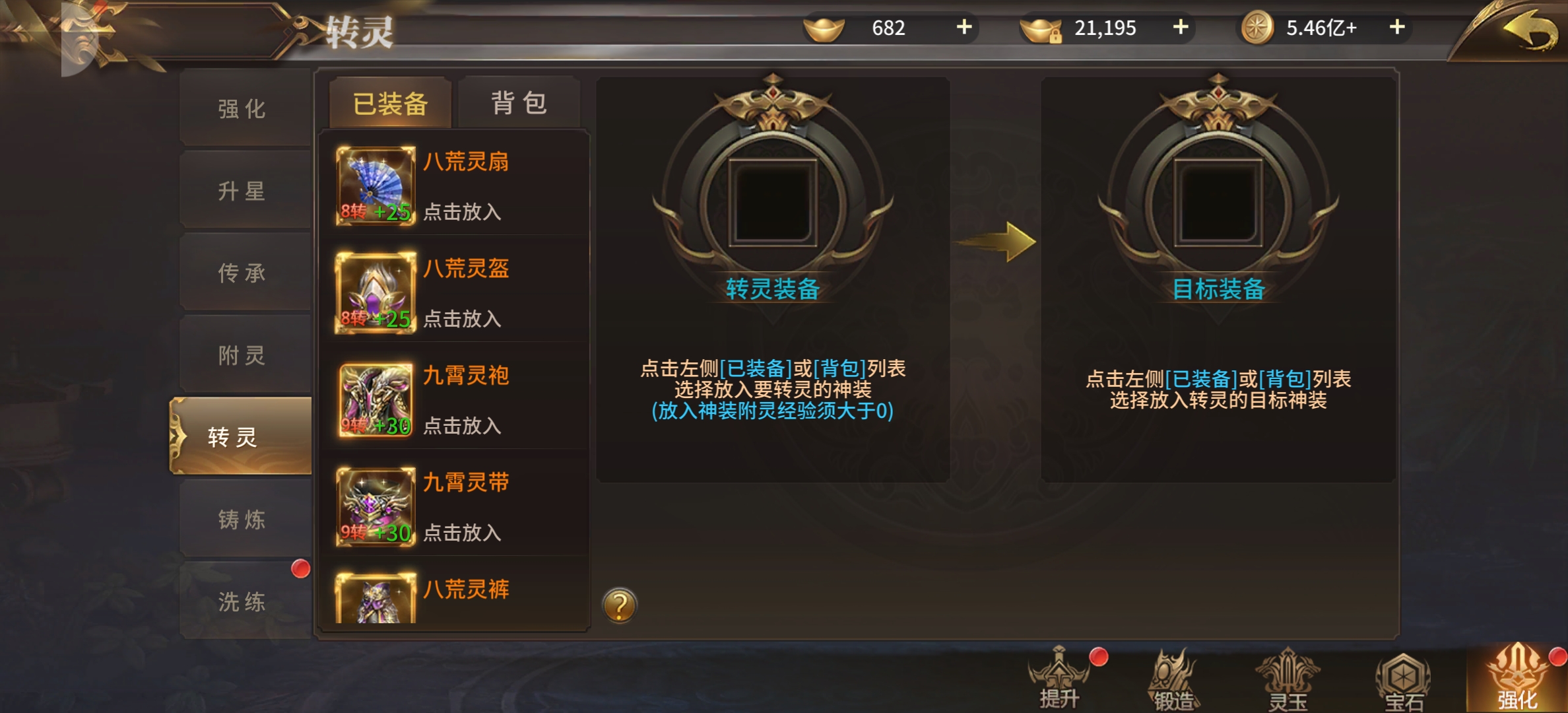Add bound ingots with plus next to 21,195
This screenshot has width=1568, height=713.
(1181, 27)
